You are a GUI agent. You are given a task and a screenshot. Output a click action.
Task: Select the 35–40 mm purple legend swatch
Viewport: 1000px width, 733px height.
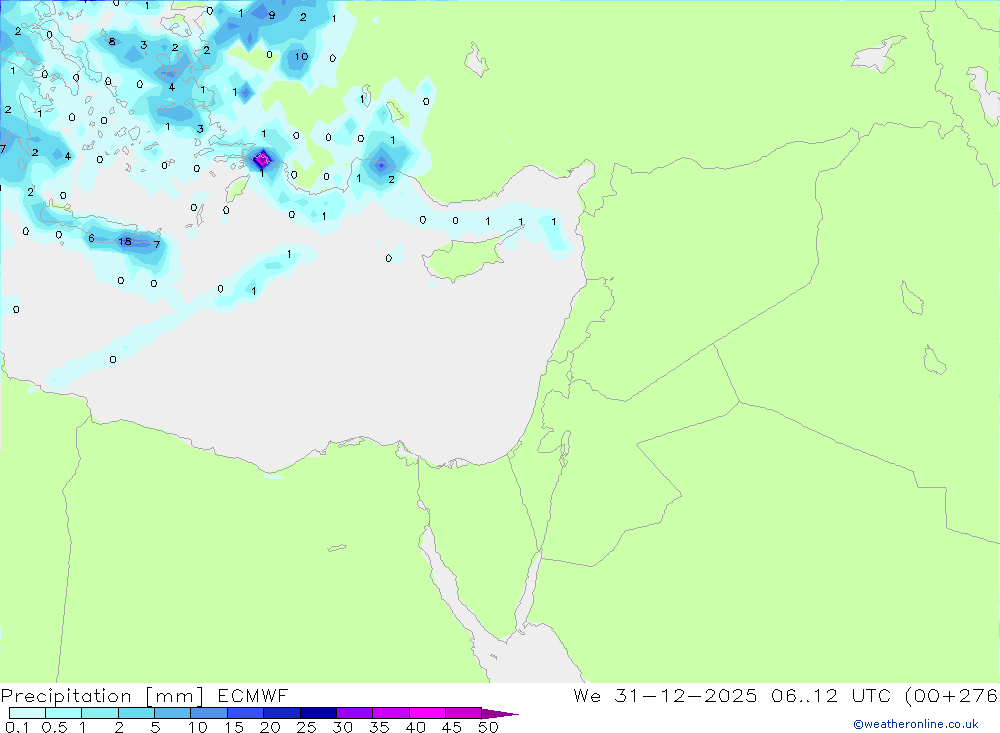click(390, 713)
